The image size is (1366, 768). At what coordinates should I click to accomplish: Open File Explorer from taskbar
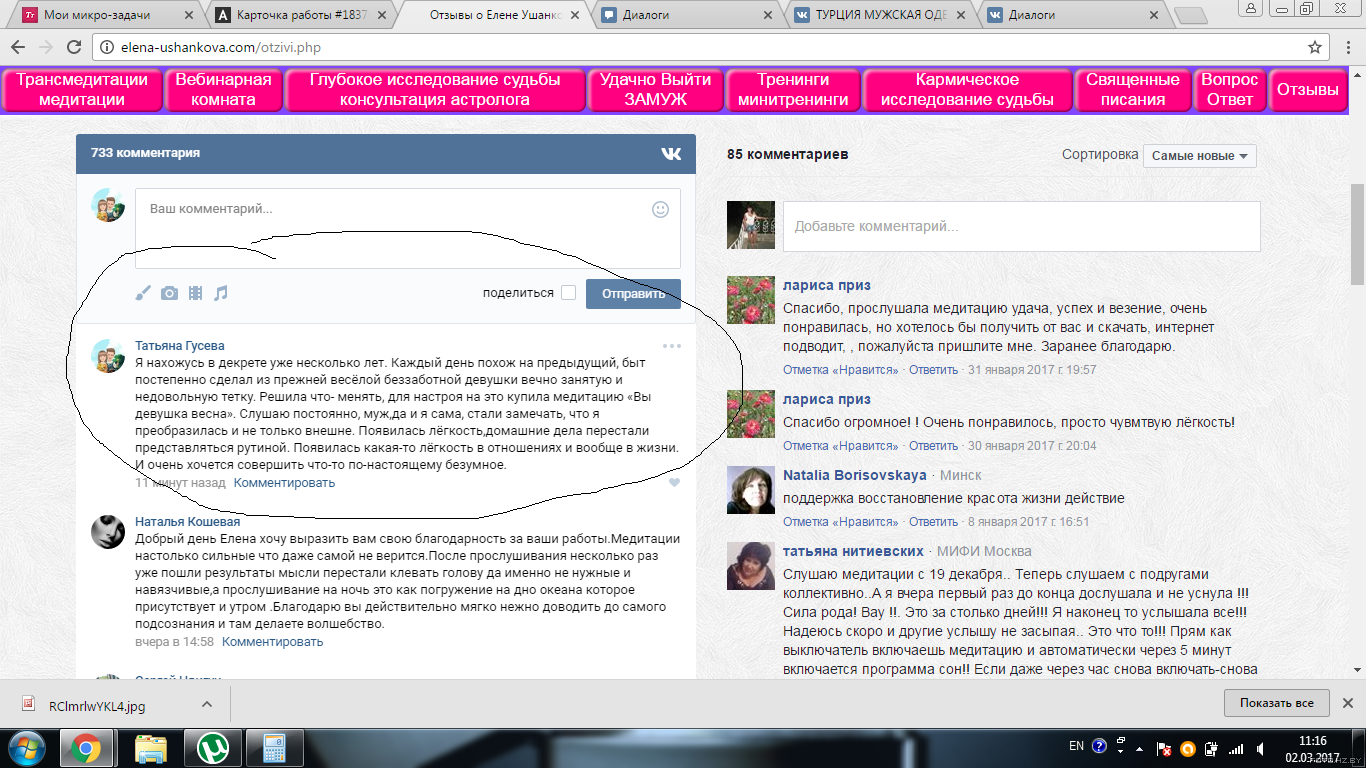point(150,747)
